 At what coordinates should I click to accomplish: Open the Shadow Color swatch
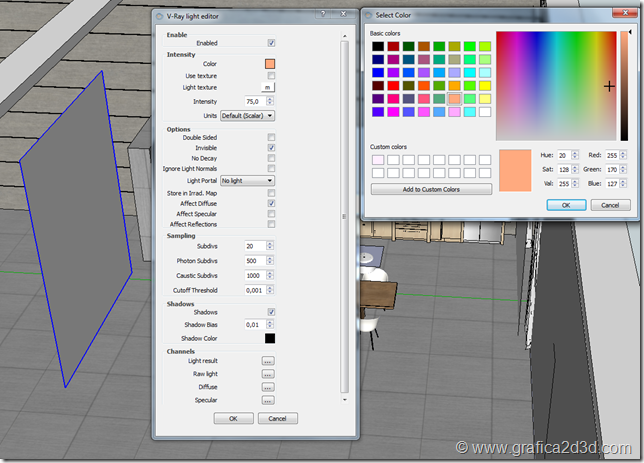270,338
